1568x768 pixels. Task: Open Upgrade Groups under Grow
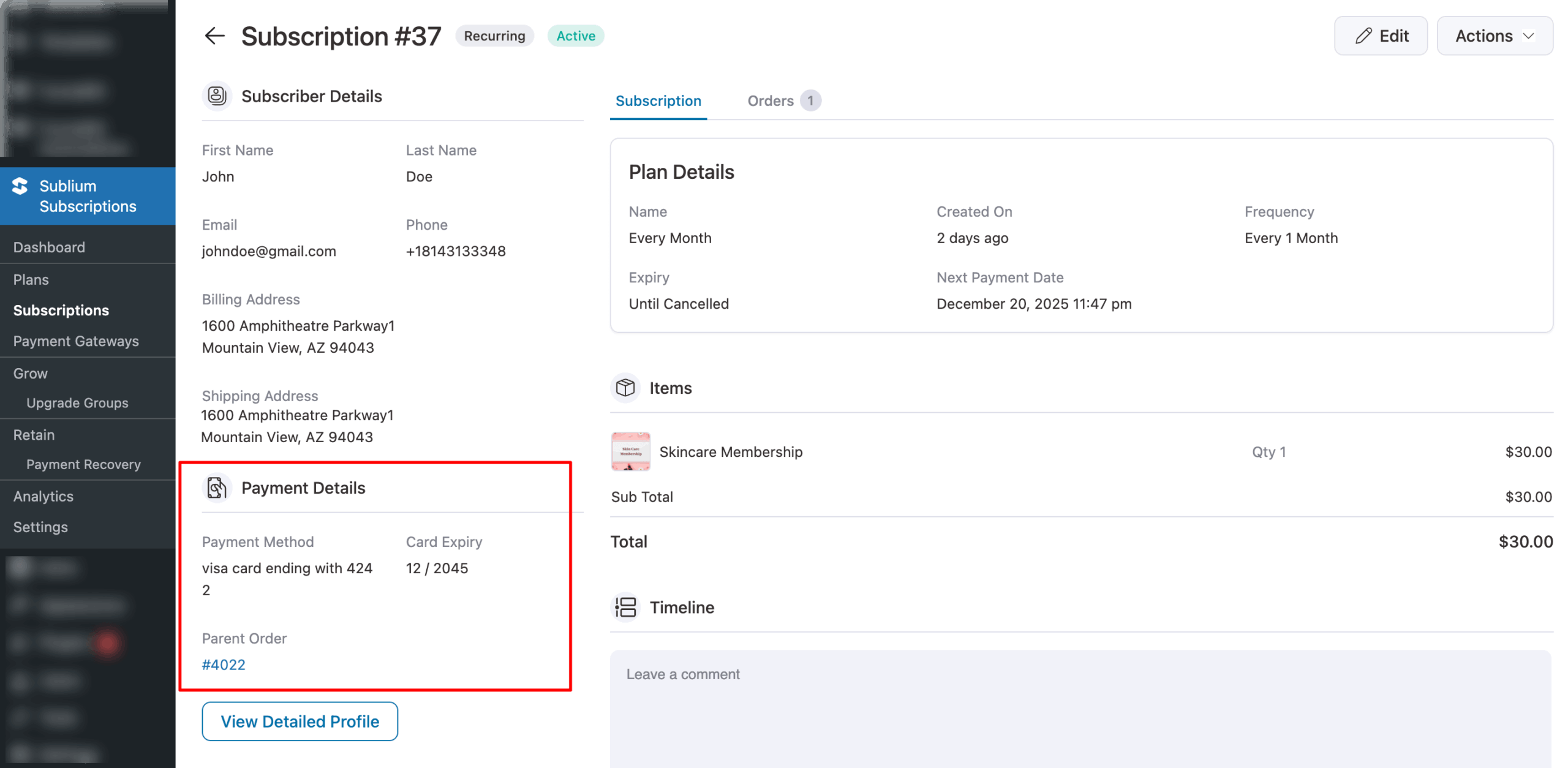pyautogui.click(x=77, y=403)
